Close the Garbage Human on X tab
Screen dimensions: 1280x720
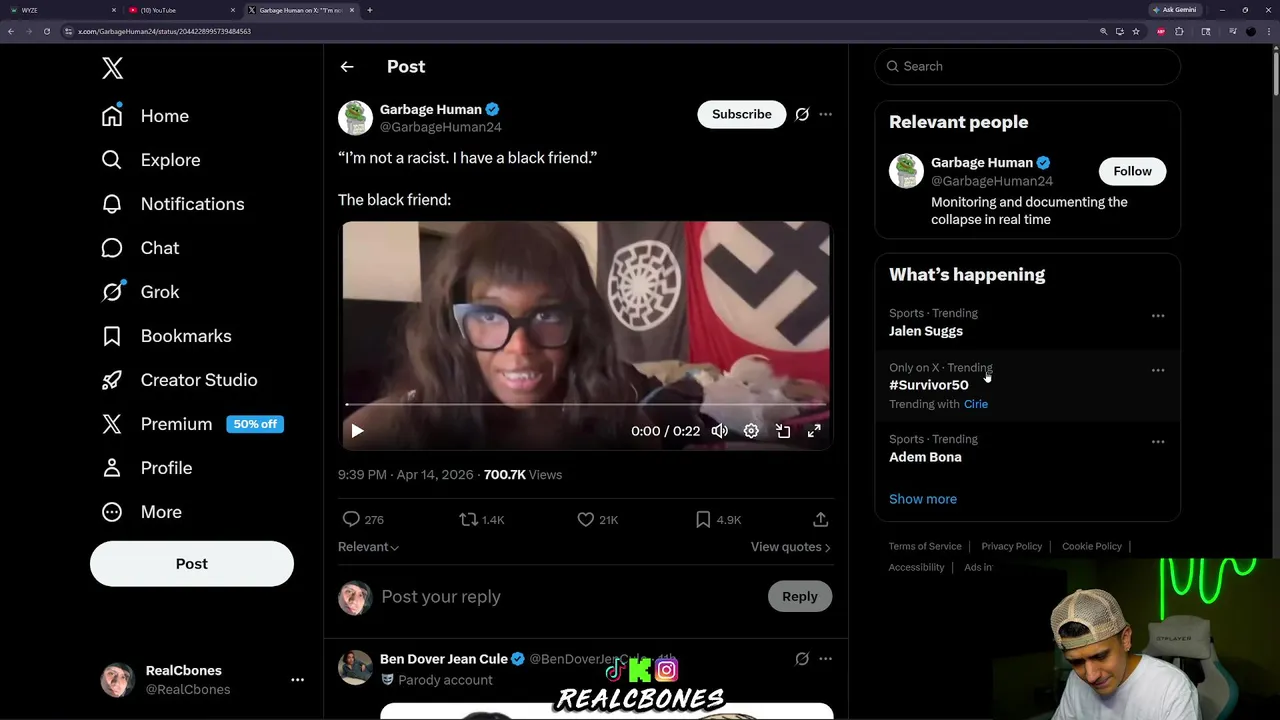pos(352,10)
